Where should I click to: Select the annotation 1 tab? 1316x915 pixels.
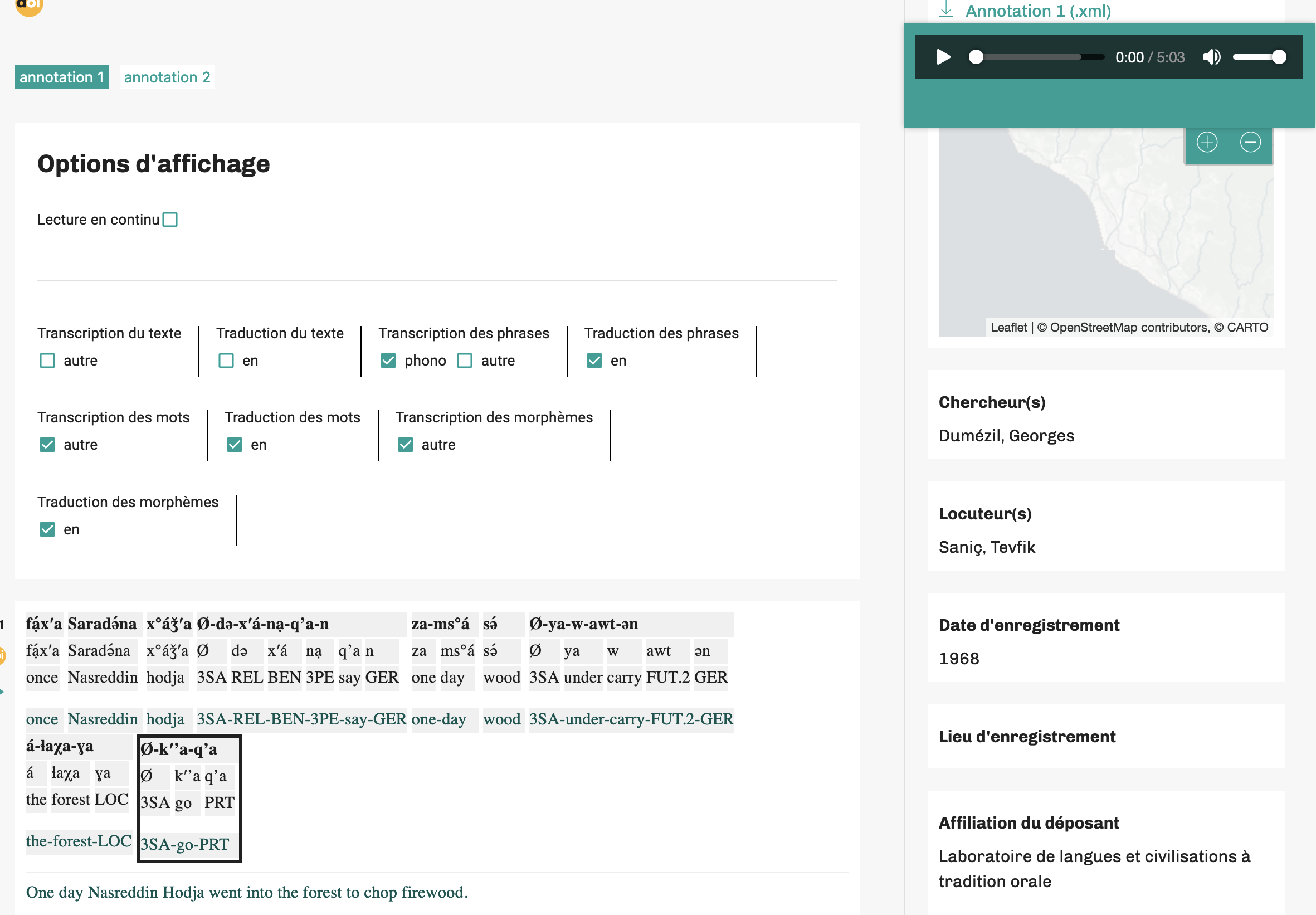tap(62, 77)
